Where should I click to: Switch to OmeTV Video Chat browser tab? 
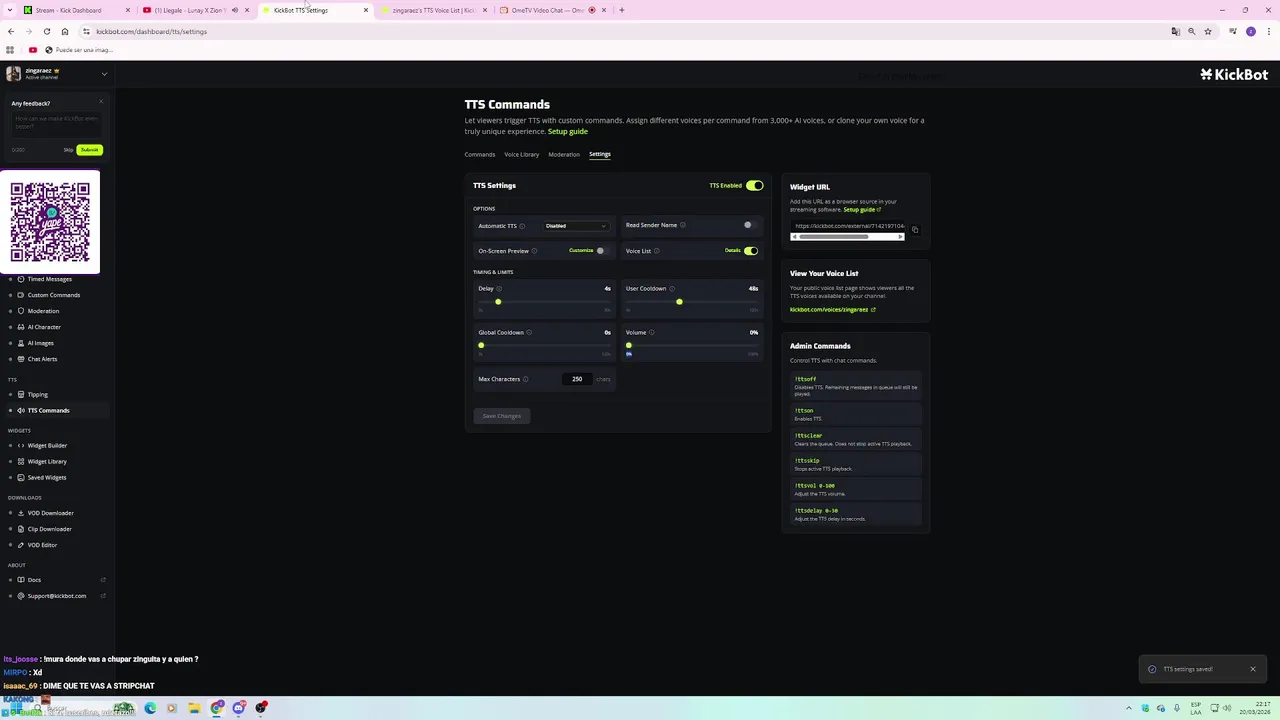(x=552, y=10)
